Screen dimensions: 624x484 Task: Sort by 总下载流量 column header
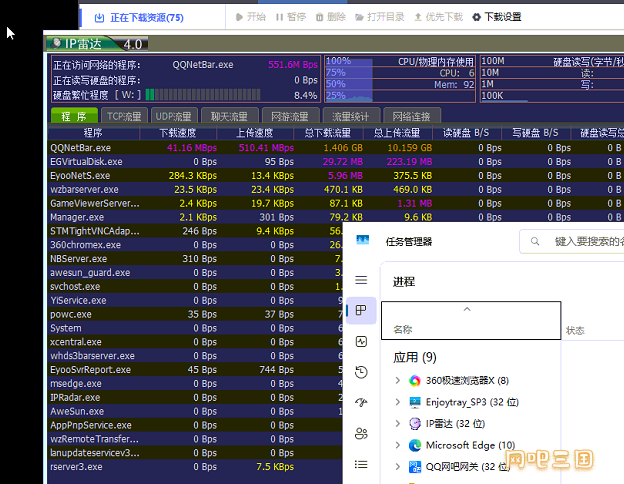point(328,133)
